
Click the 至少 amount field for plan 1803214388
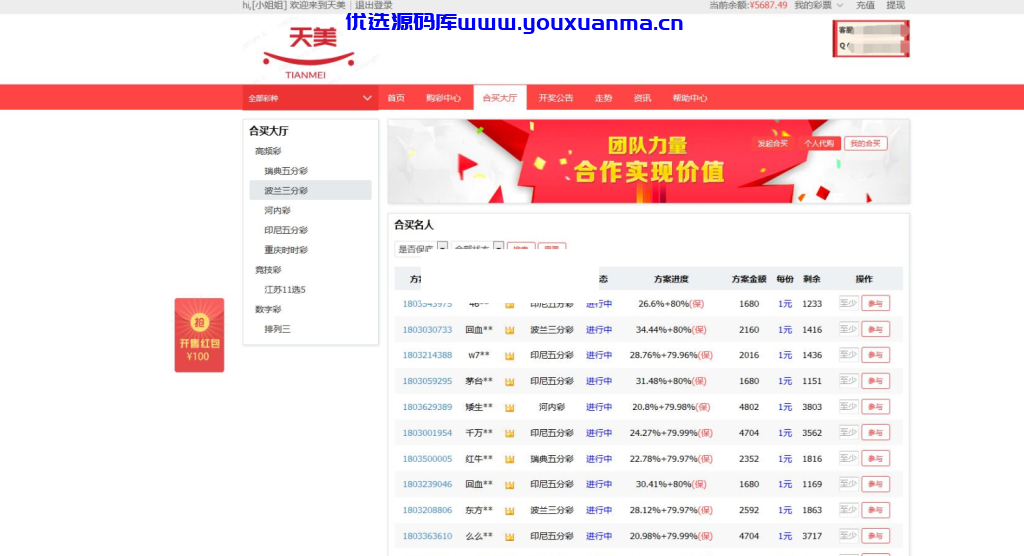coord(848,355)
